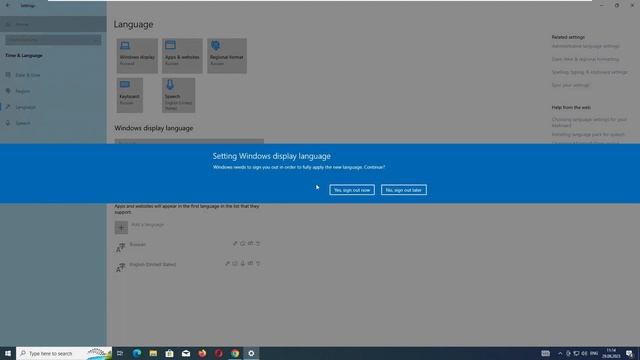640x360 pixels.
Task: Launch Opera from the taskbar
Action: coord(218,353)
